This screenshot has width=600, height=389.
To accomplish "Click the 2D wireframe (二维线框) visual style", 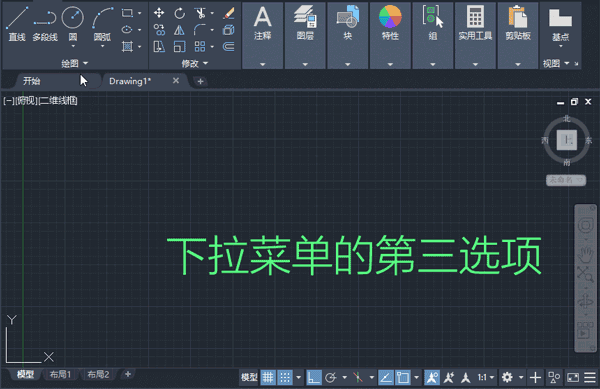I will point(58,101).
